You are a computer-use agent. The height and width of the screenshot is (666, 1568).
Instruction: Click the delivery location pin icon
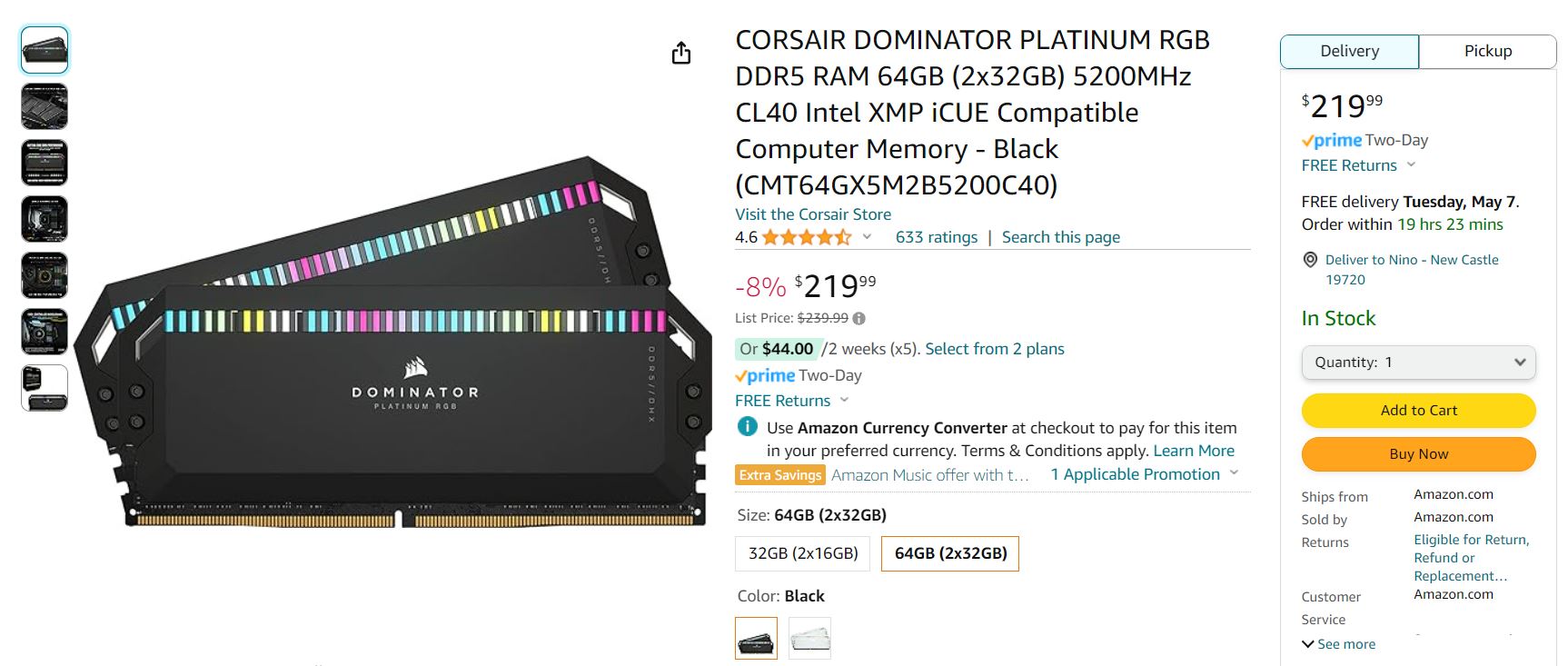[1310, 260]
